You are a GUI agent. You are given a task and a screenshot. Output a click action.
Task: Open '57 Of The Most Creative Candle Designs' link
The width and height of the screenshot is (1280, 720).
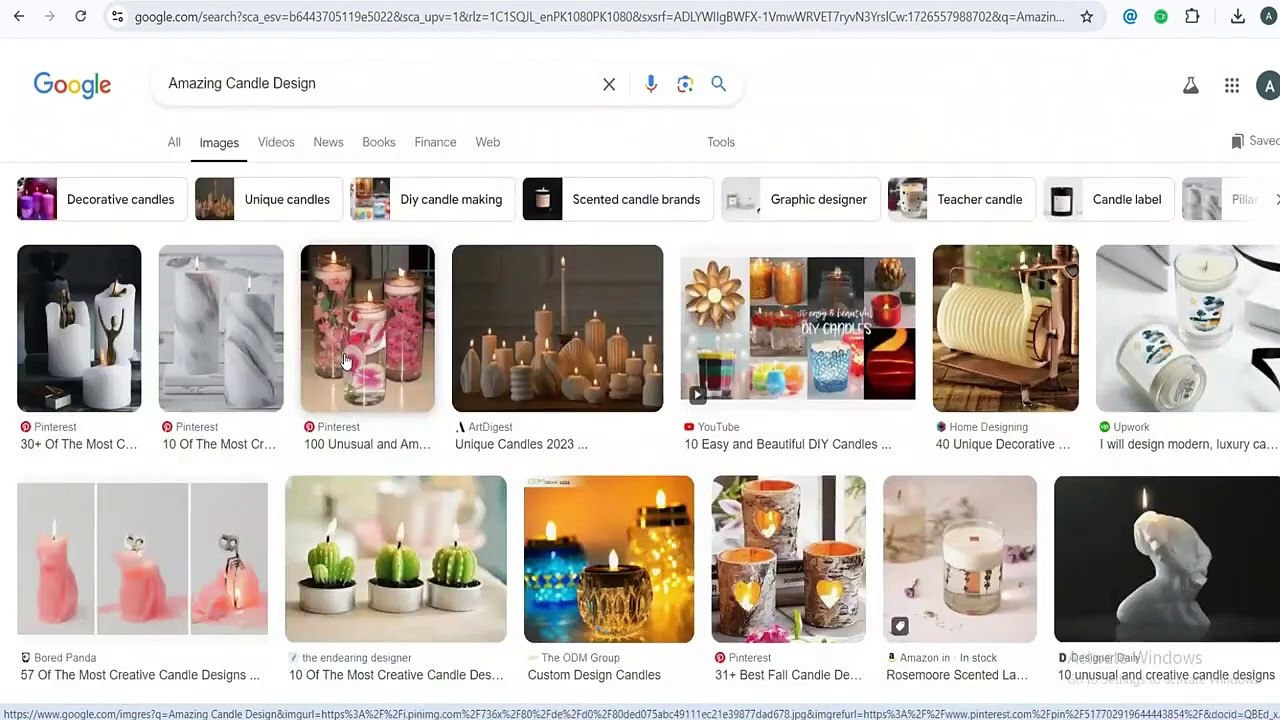[140, 675]
